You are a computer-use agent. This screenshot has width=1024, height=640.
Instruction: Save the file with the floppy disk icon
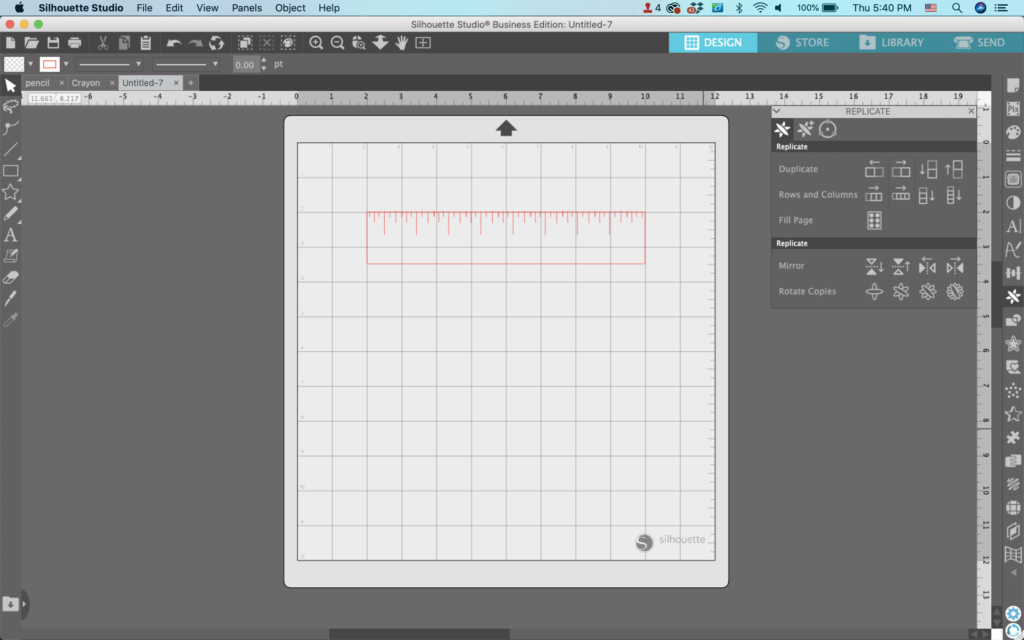(x=53, y=43)
